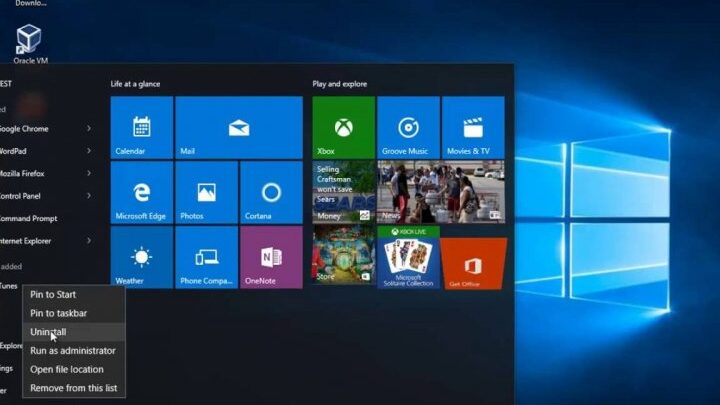Launch Command Prompt from the list
Image resolution: width=720 pixels, height=405 pixels.
(x=28, y=219)
